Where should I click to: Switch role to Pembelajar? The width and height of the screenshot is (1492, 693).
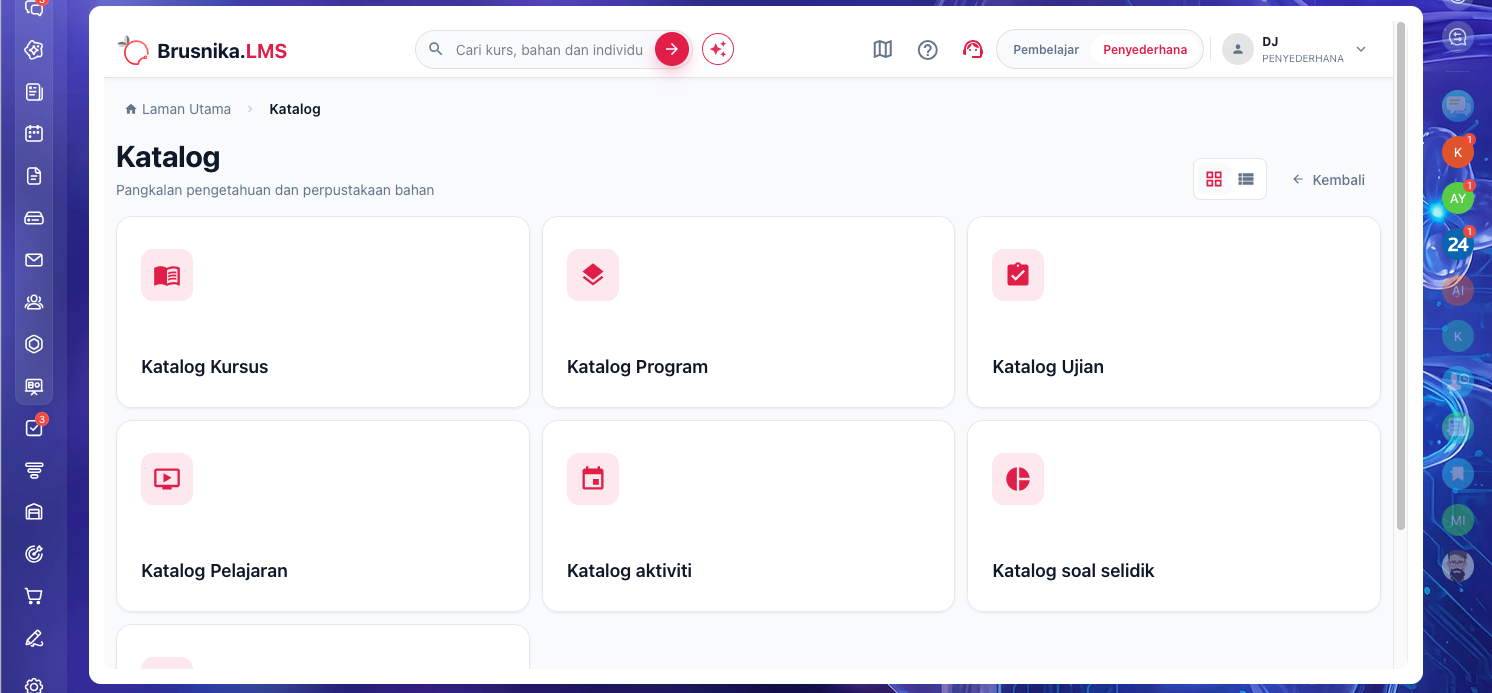(1046, 49)
